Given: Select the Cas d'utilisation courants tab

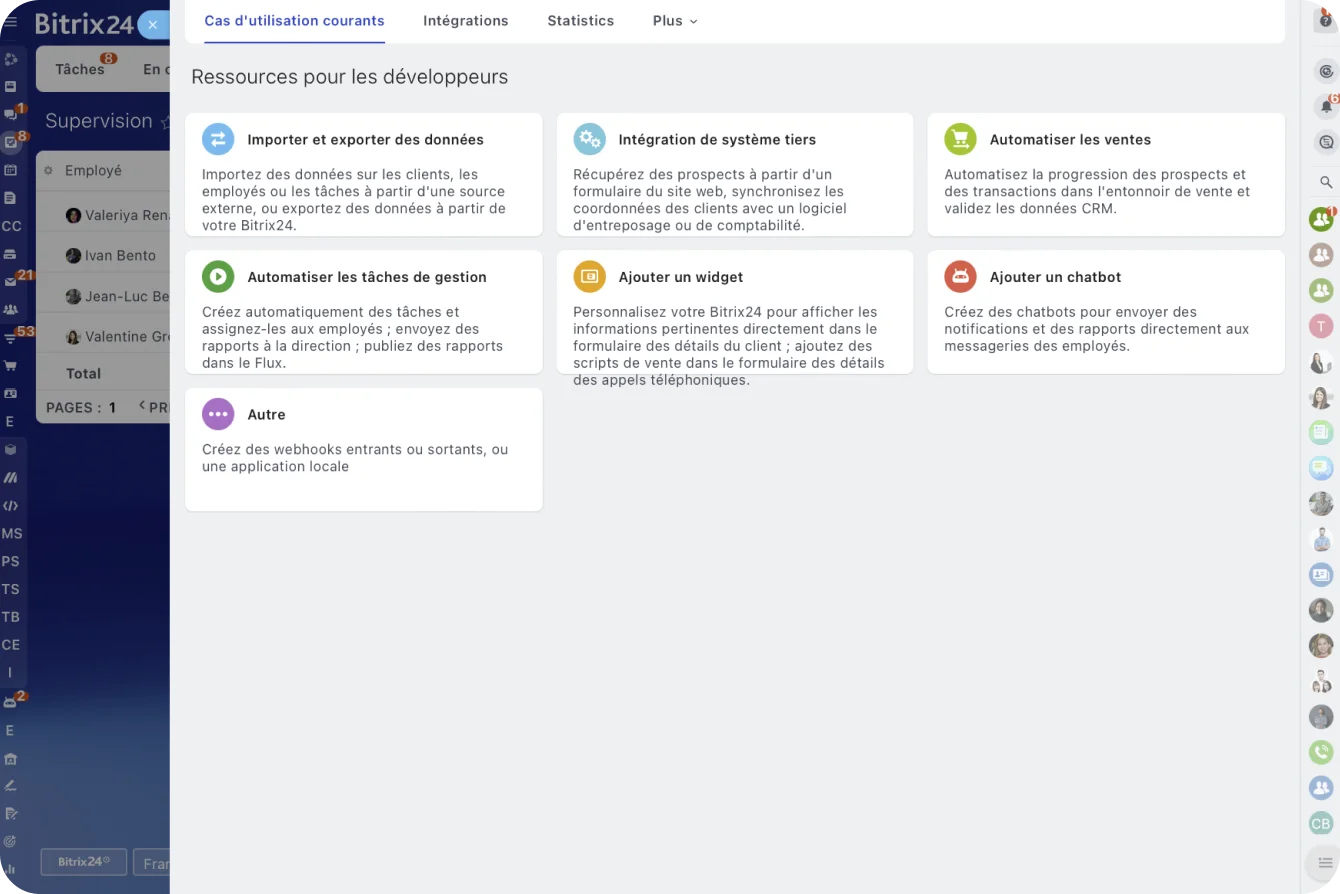Looking at the screenshot, I should pyautogui.click(x=294, y=20).
